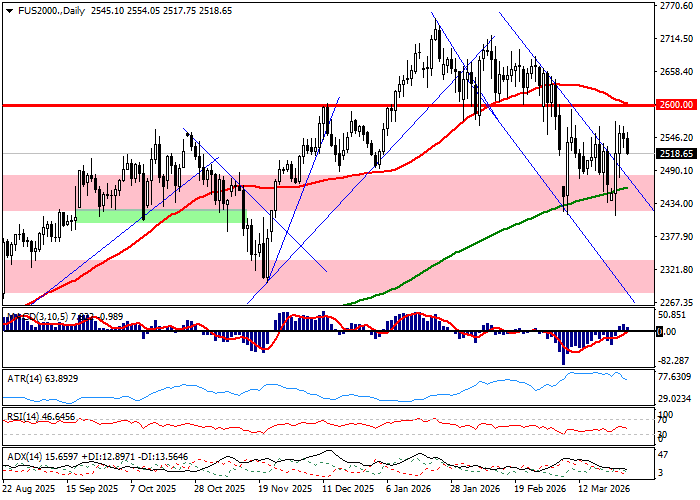
Task: Click the red 2600.00 price label
Action: 676,105
